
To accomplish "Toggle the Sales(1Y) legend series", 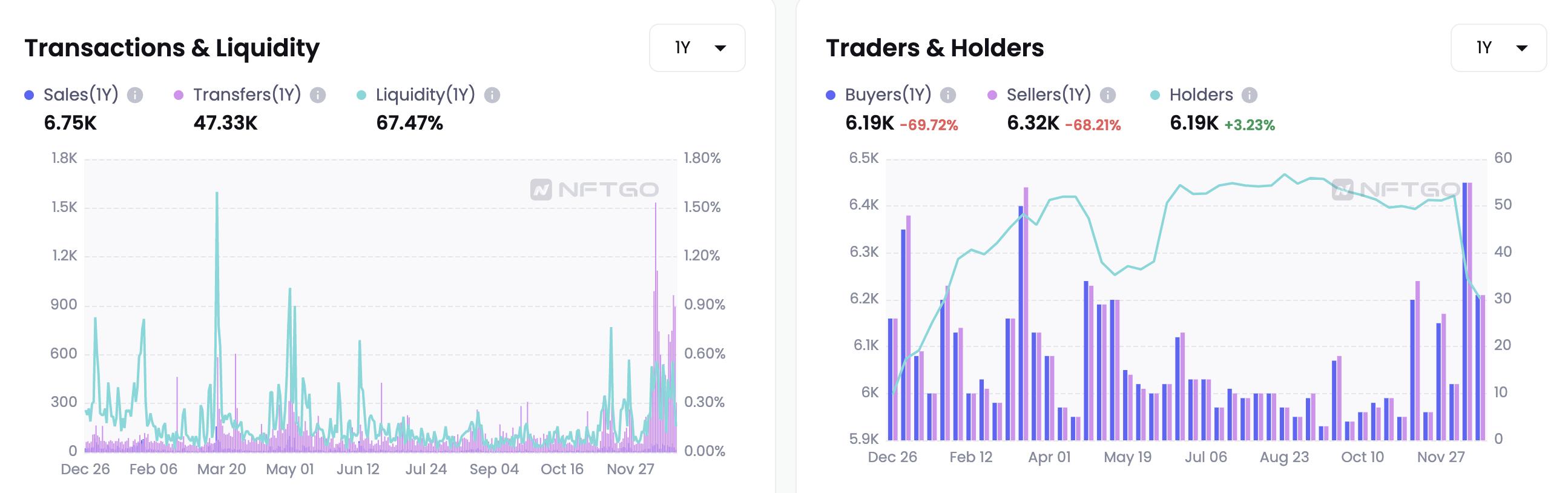I will point(81,95).
